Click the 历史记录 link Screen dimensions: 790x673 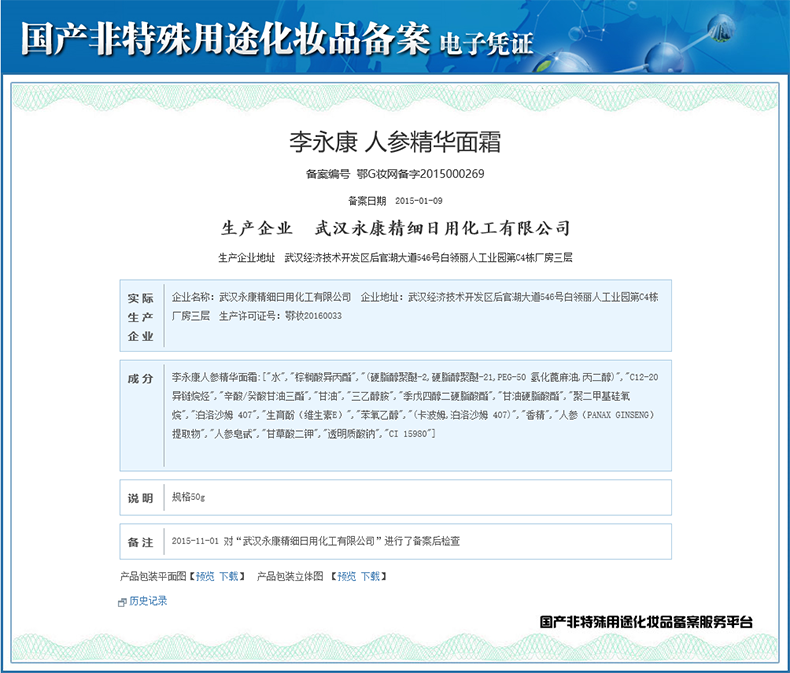[x=148, y=601]
